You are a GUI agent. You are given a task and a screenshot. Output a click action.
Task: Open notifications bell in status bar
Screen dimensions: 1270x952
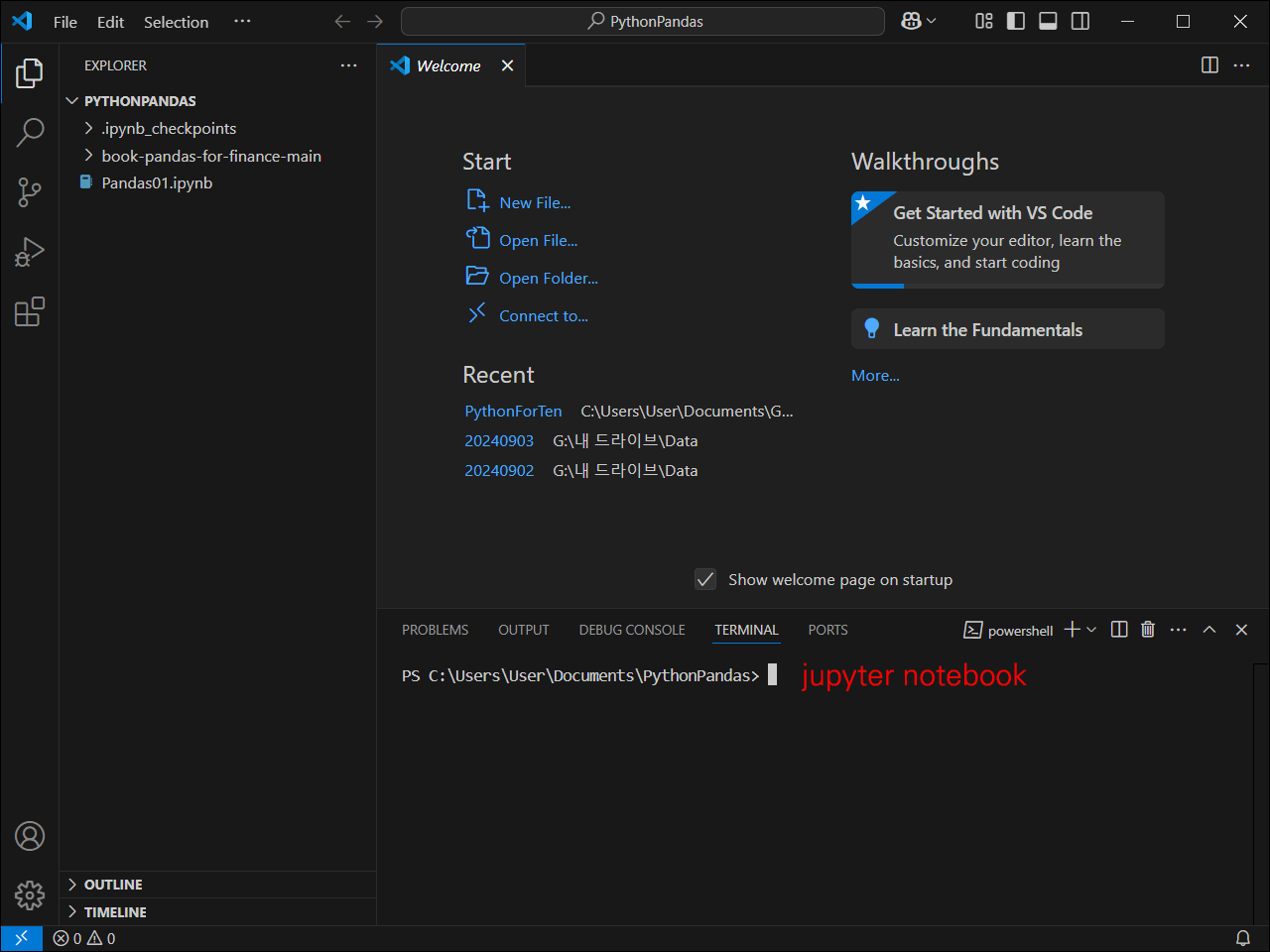pos(1242,938)
